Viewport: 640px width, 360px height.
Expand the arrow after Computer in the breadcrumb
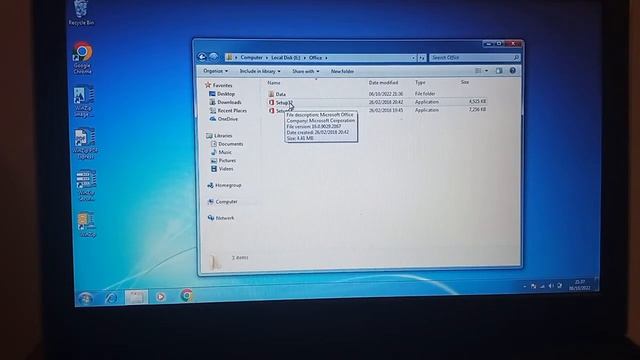(267, 58)
